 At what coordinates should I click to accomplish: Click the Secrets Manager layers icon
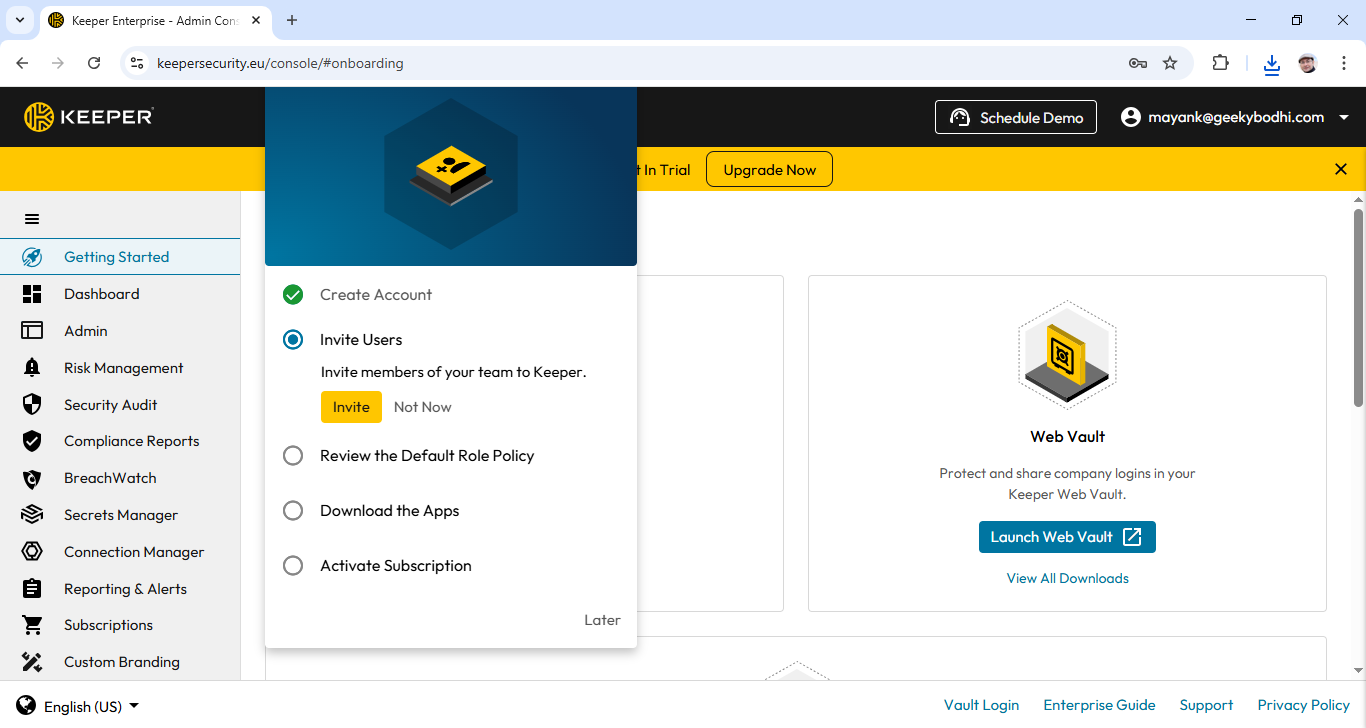coord(32,515)
